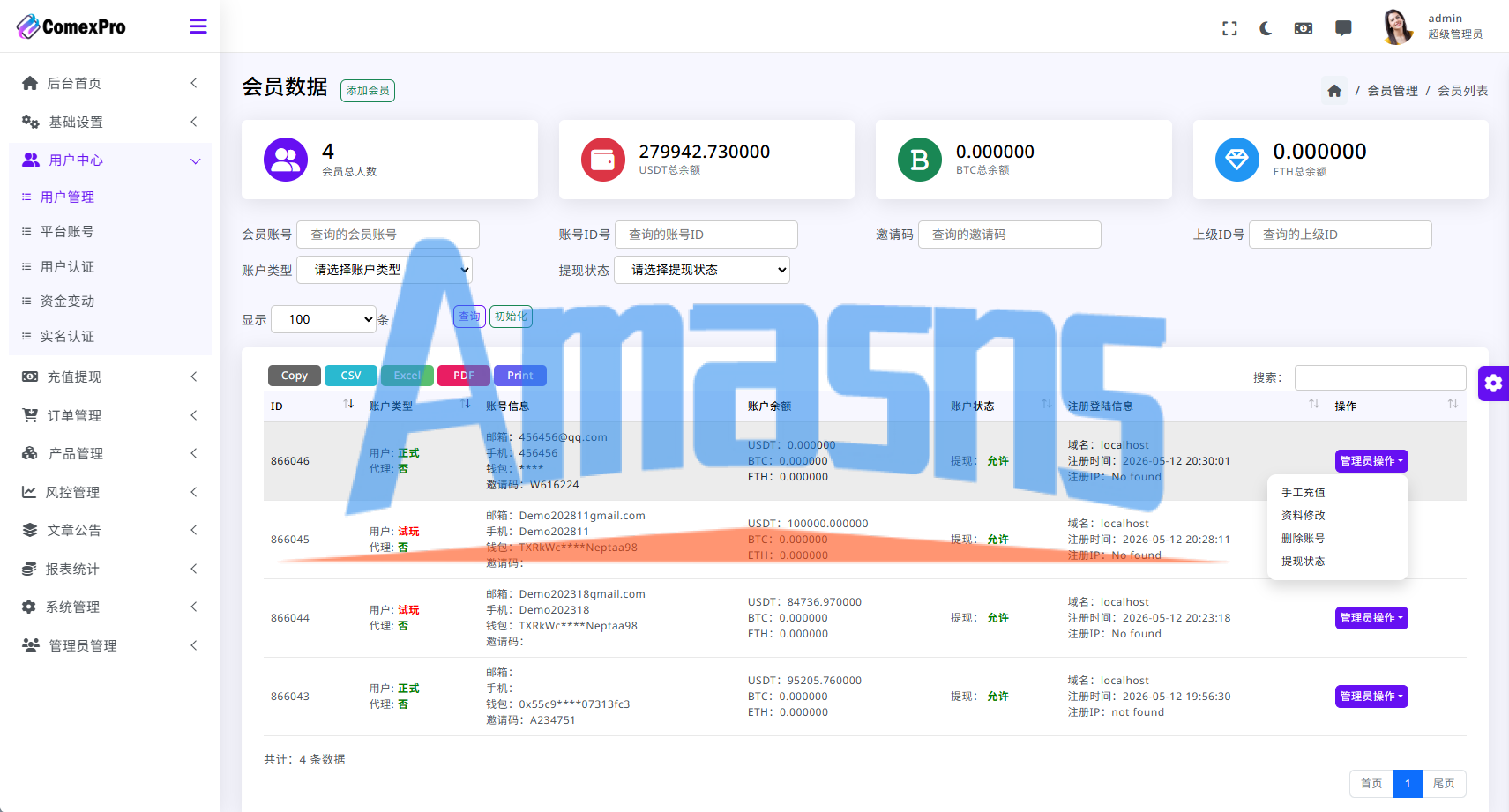Open the chat message icon in header

[x=1343, y=28]
